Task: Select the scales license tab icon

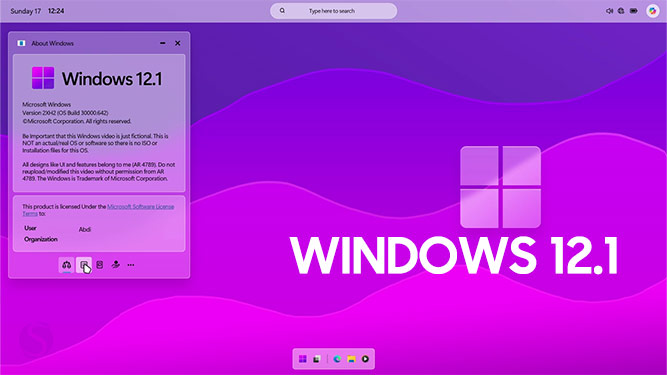Action: tap(66, 265)
